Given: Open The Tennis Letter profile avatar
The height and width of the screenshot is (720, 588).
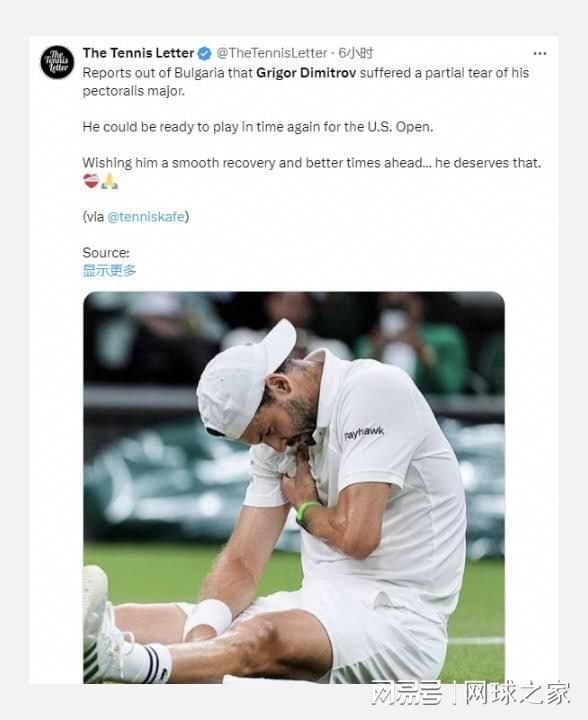Looking at the screenshot, I should pos(57,62).
